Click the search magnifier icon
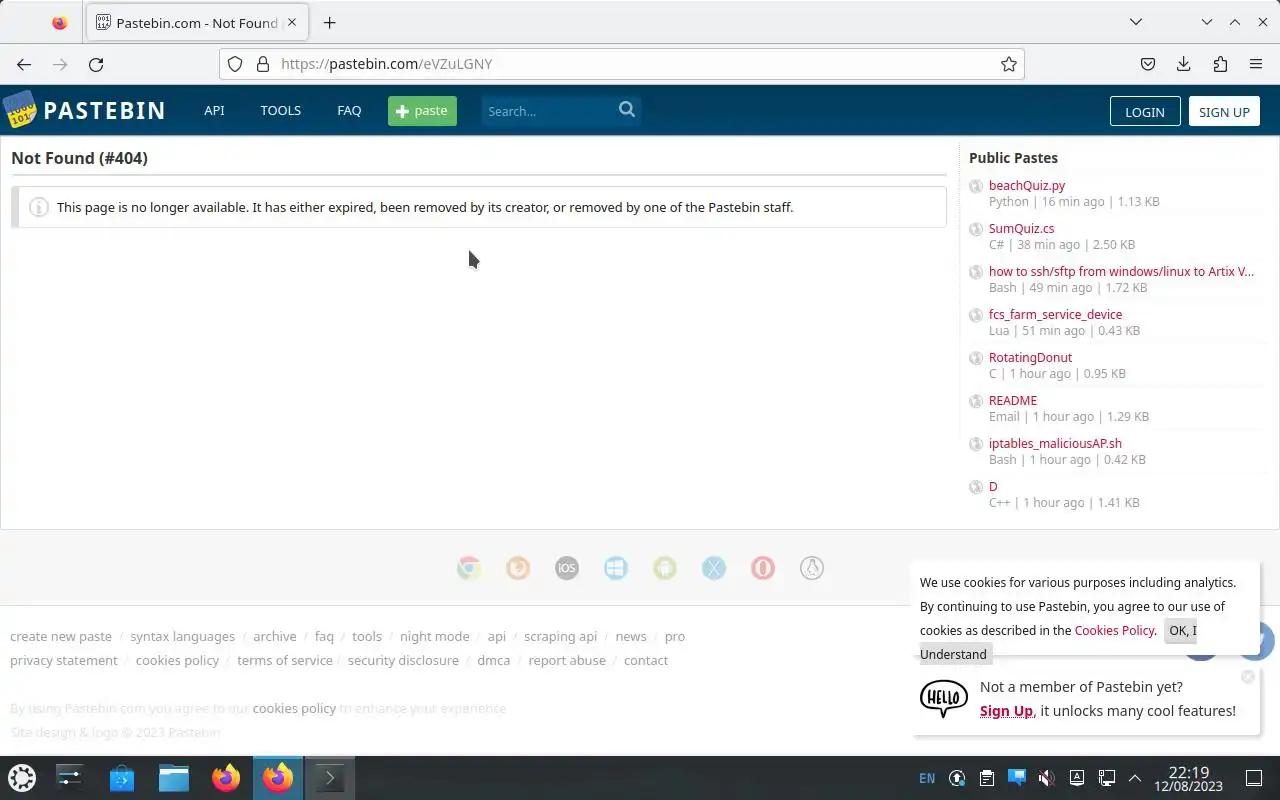This screenshot has width=1280, height=800. click(627, 110)
